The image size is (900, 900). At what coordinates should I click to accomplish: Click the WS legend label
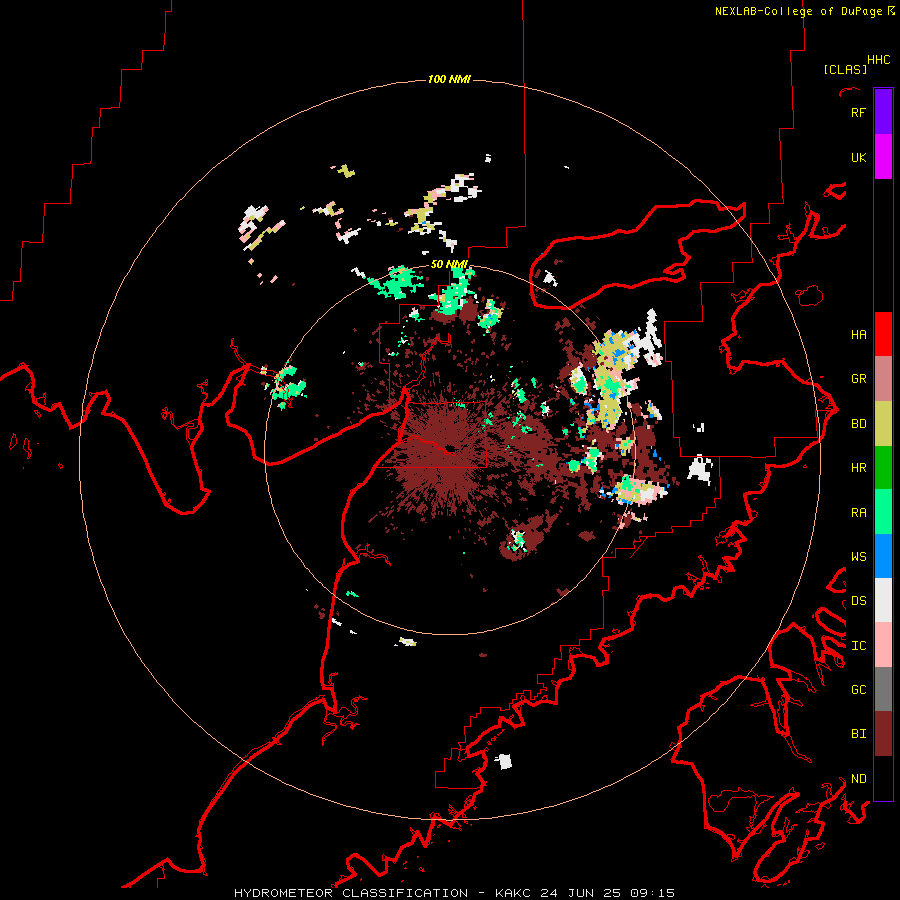858,557
